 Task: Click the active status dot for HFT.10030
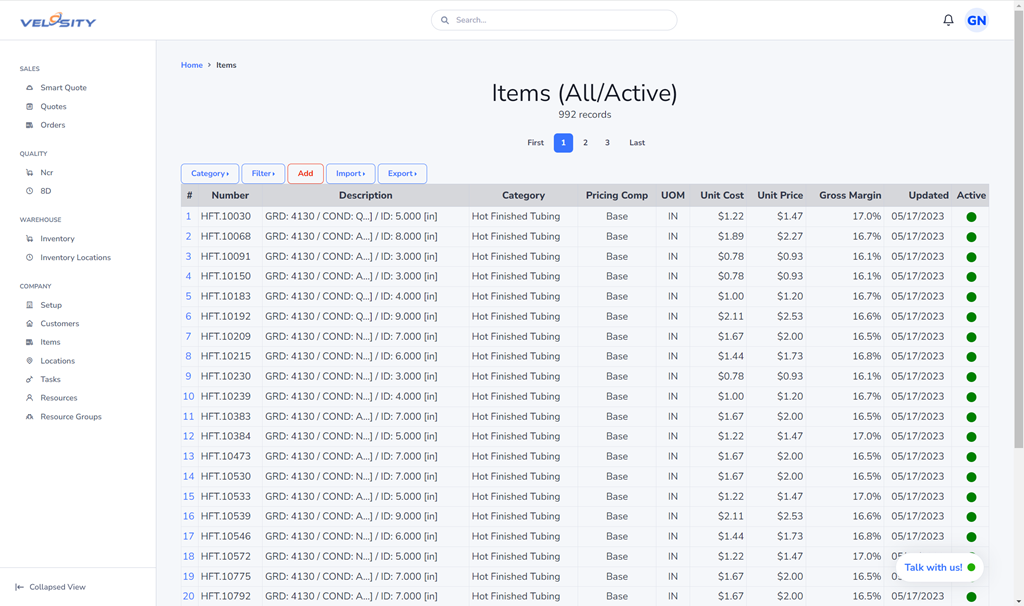pyautogui.click(x=971, y=217)
